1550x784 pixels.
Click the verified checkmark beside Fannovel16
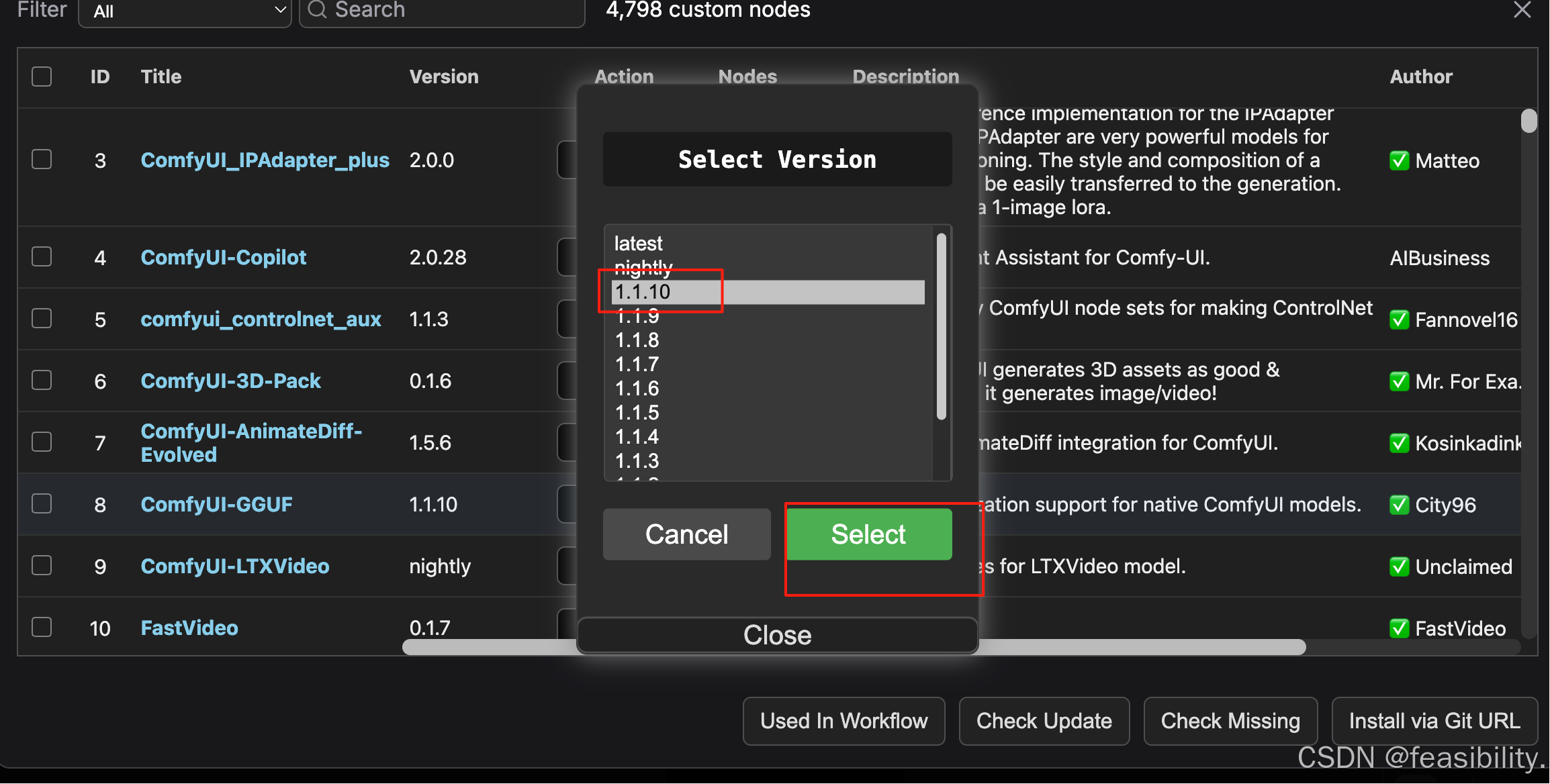[1399, 320]
